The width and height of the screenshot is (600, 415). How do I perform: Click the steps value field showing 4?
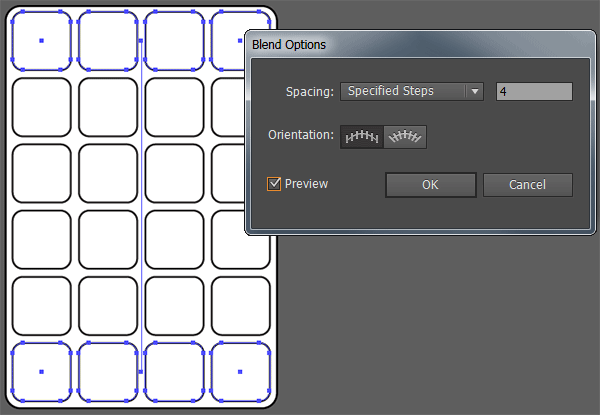(534, 91)
